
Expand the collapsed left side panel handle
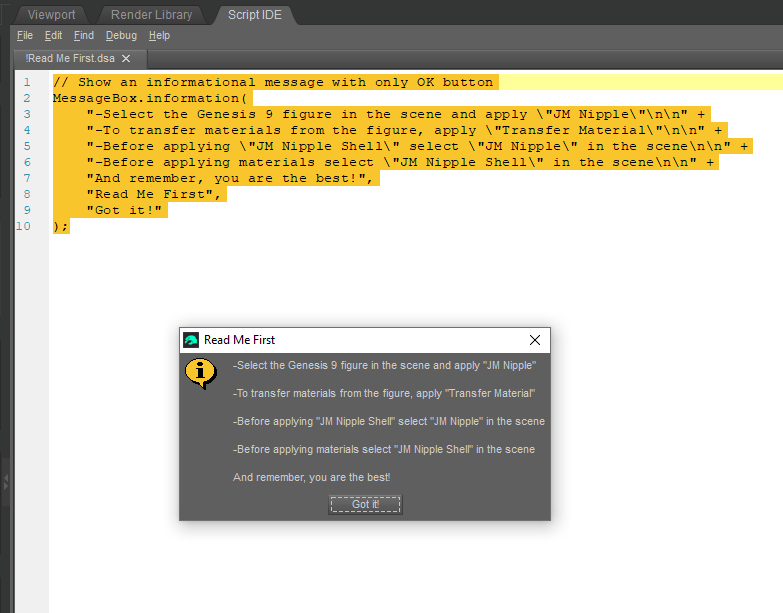(x=5, y=482)
